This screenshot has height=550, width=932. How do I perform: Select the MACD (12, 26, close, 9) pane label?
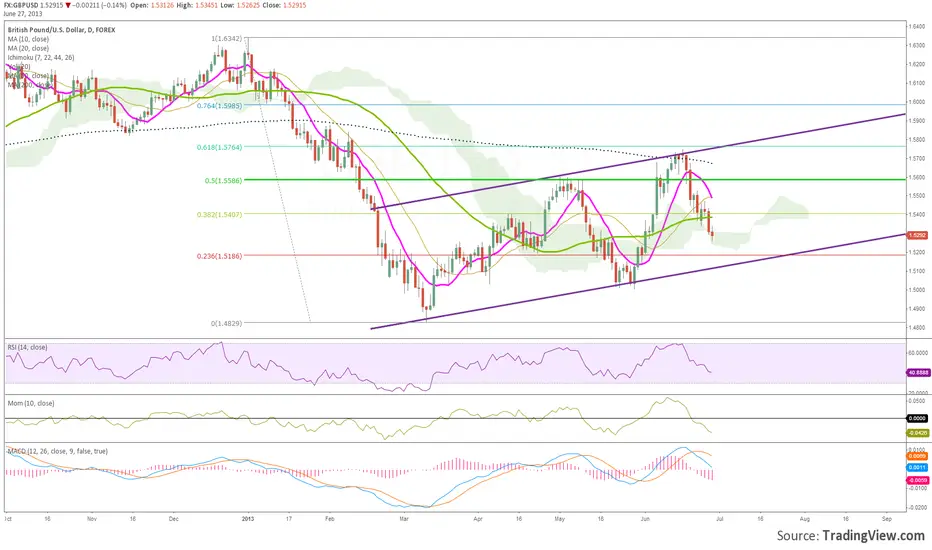(57, 451)
